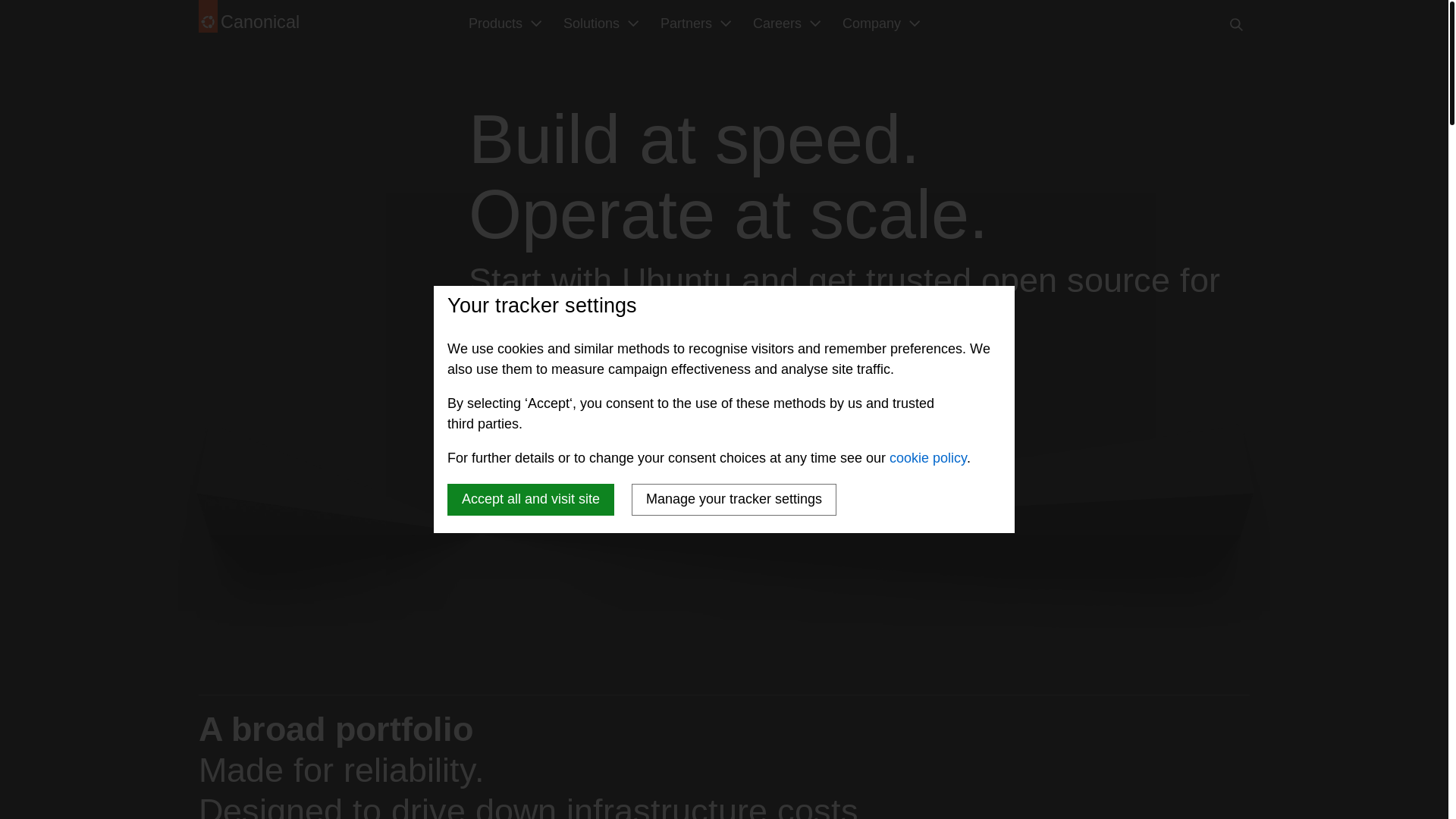Click the 'Operate at scale.' headline

(728, 215)
